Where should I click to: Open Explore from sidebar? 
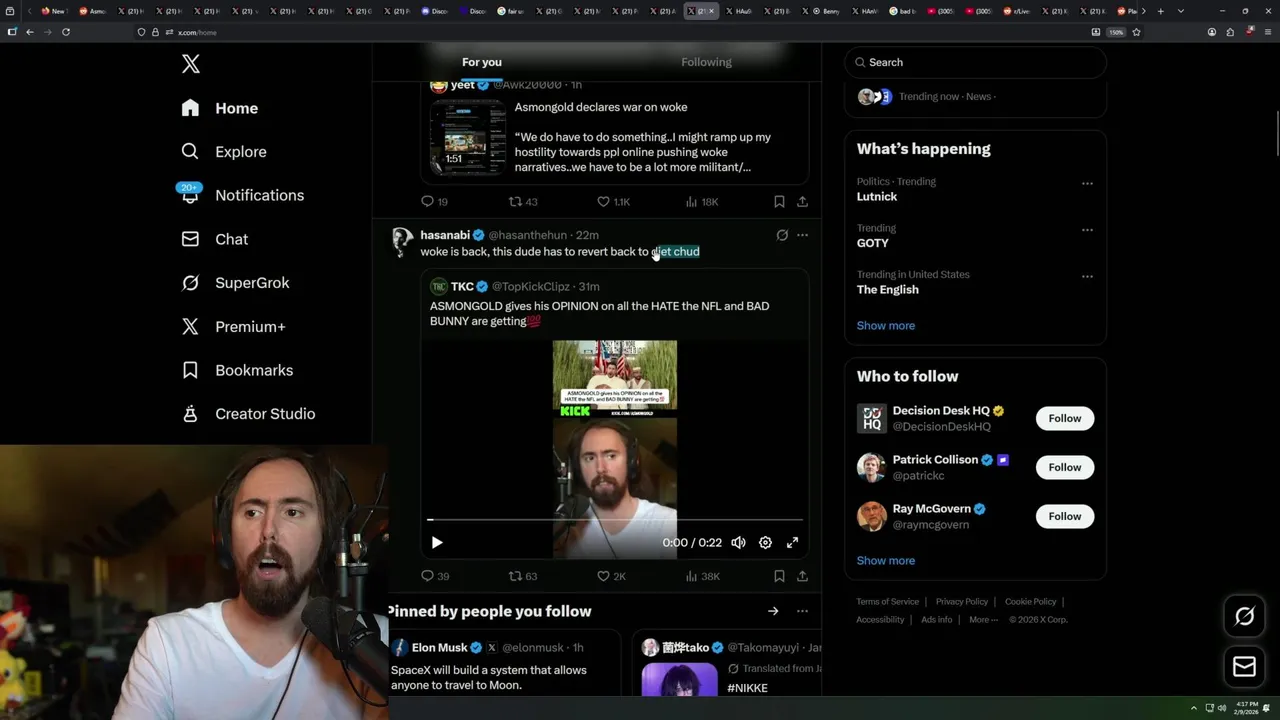[x=224, y=152]
